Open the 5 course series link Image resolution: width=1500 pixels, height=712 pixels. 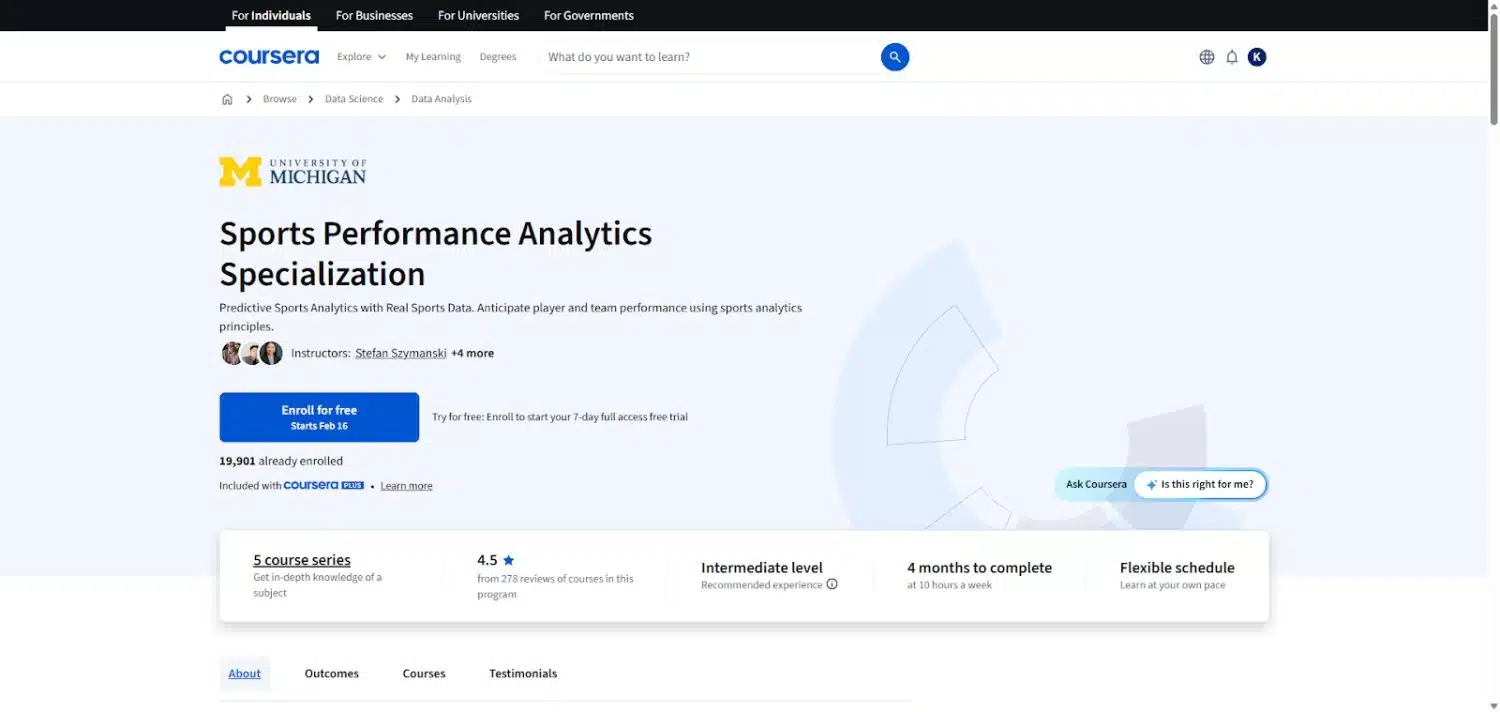click(x=302, y=560)
